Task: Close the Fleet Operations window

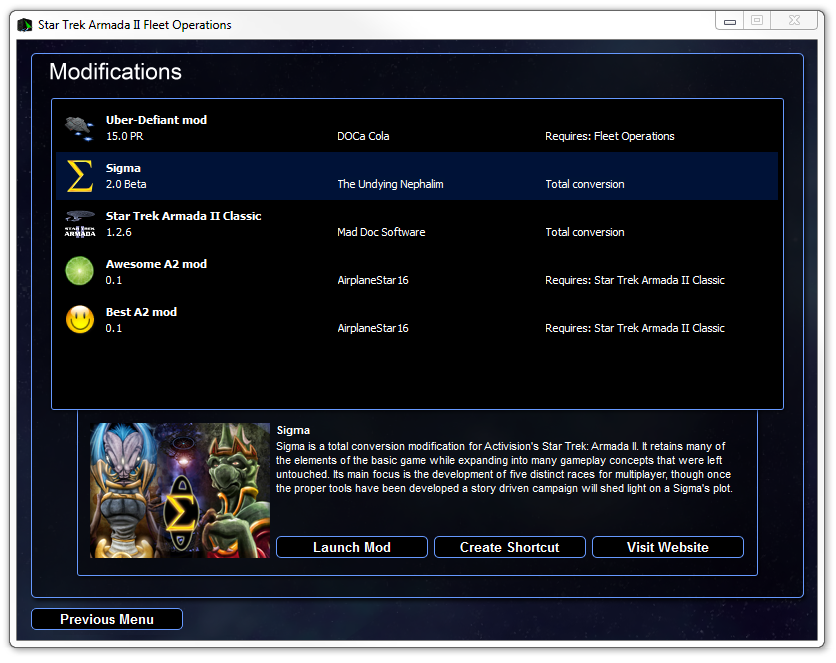Action: (x=794, y=21)
